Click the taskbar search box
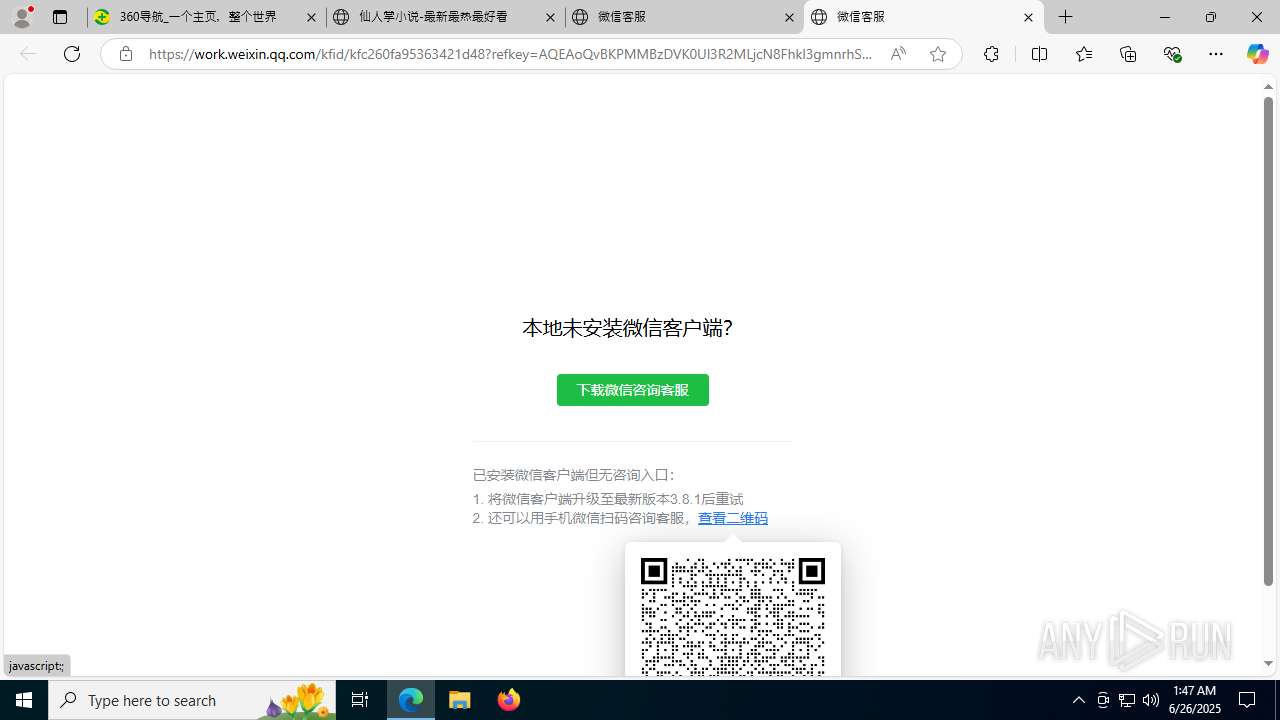Image resolution: width=1280 pixels, height=720 pixels. [x=192, y=700]
